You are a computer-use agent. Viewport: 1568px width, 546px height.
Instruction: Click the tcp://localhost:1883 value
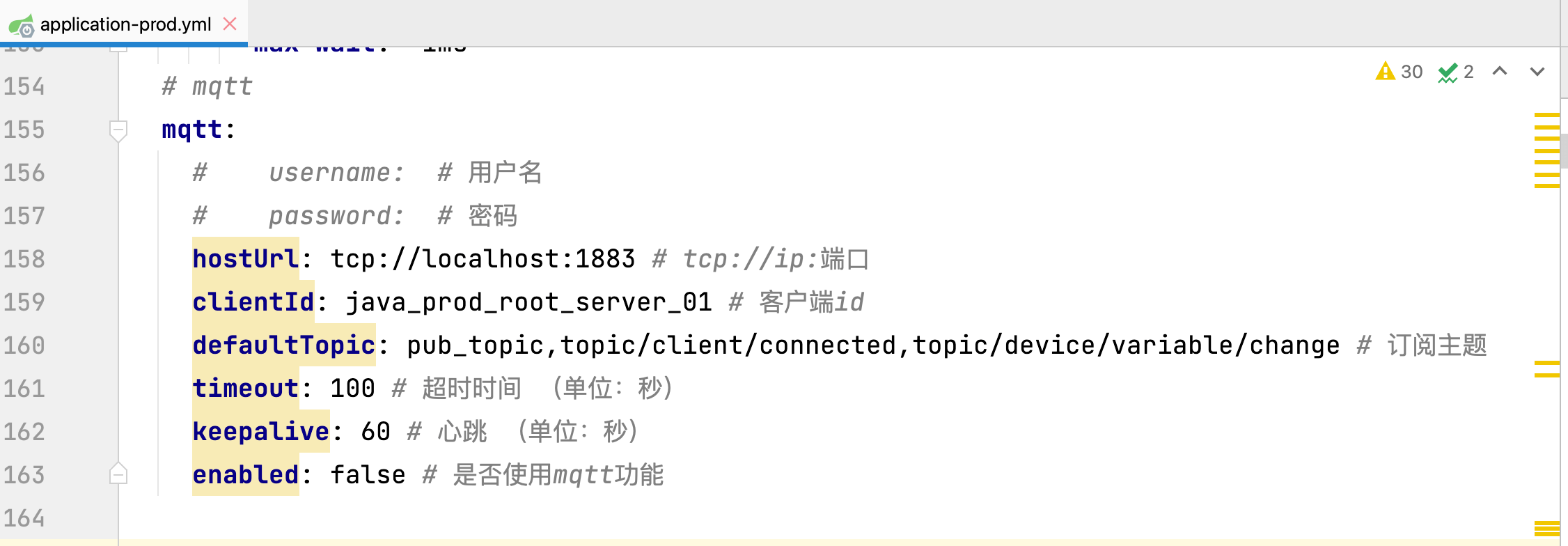482,259
